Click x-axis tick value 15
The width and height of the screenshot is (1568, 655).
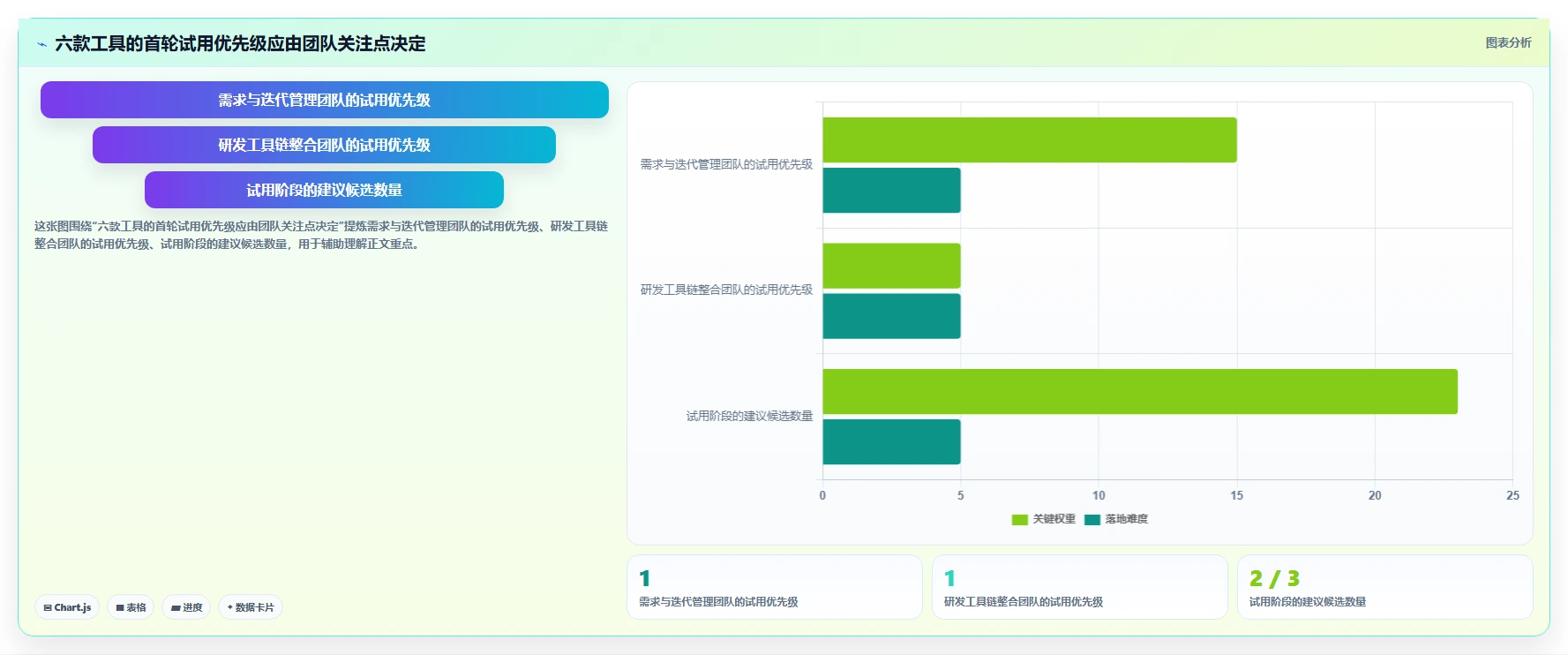click(x=1236, y=495)
